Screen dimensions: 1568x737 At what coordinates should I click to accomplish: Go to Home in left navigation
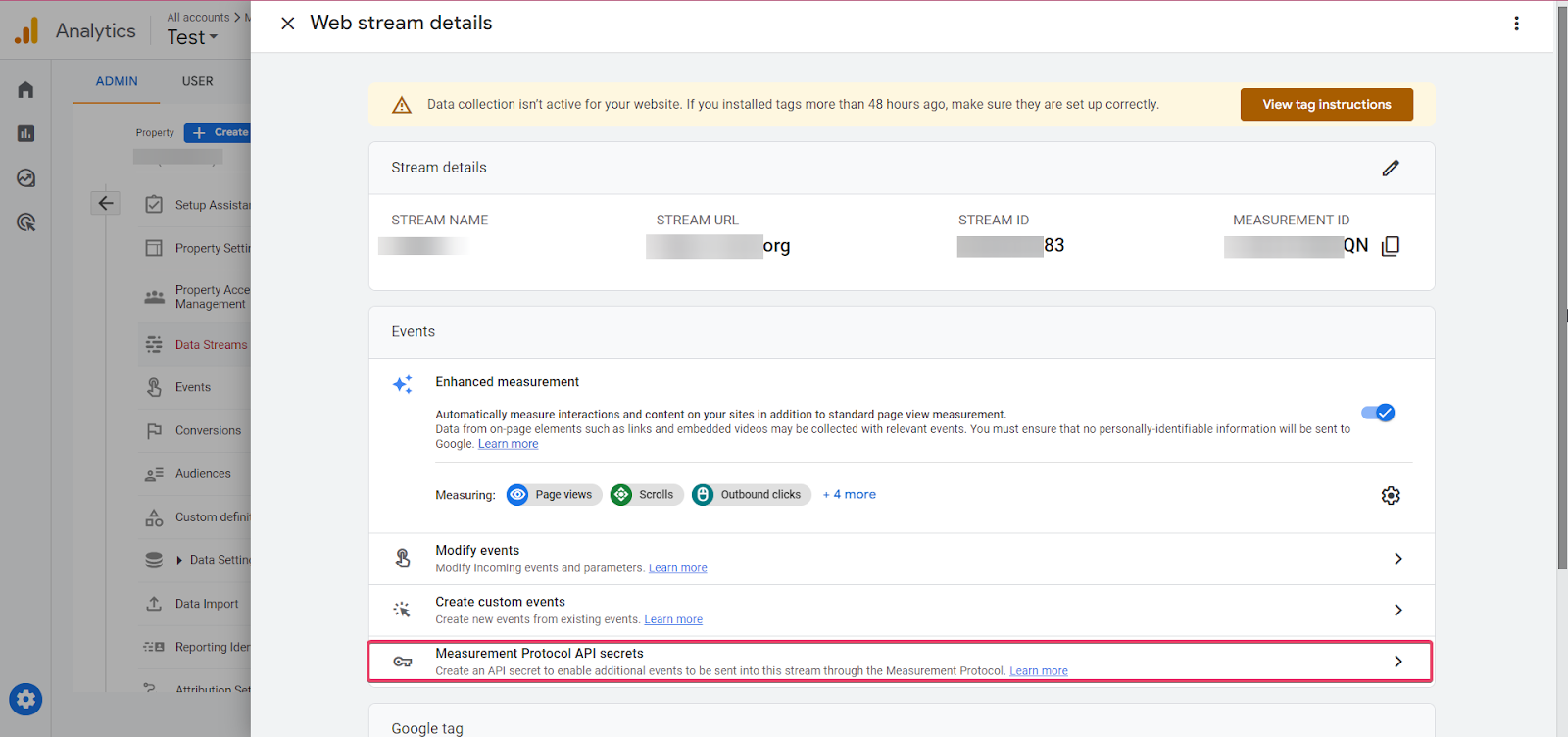pos(26,90)
